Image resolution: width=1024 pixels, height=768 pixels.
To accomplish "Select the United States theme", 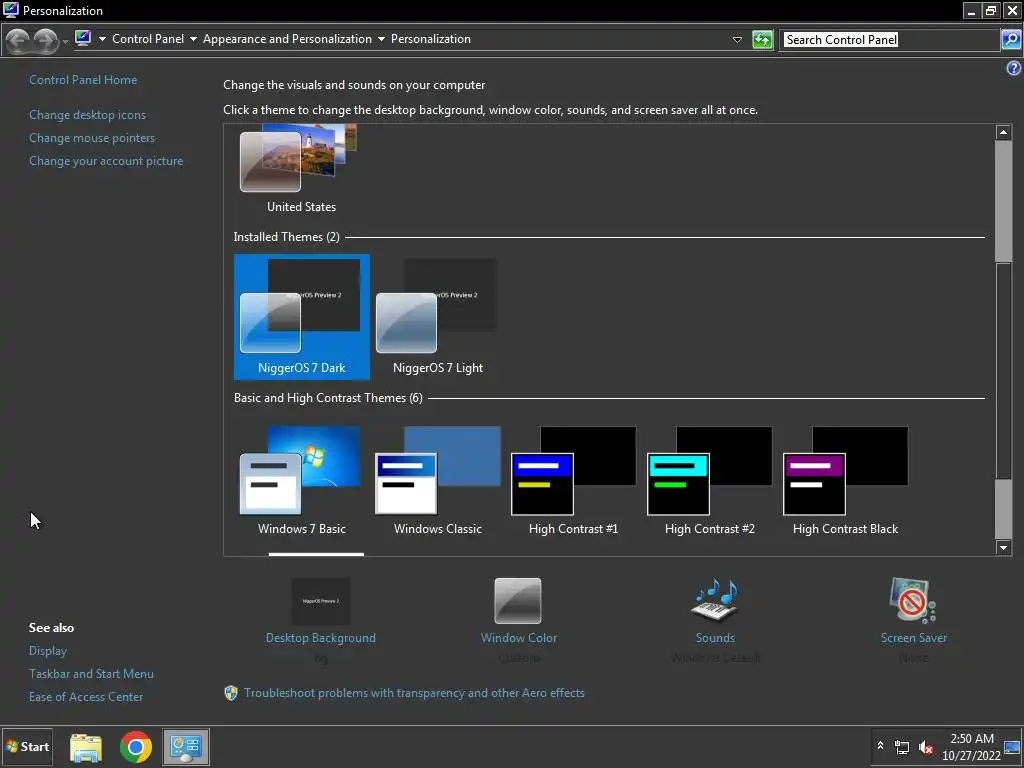I will click(x=301, y=170).
